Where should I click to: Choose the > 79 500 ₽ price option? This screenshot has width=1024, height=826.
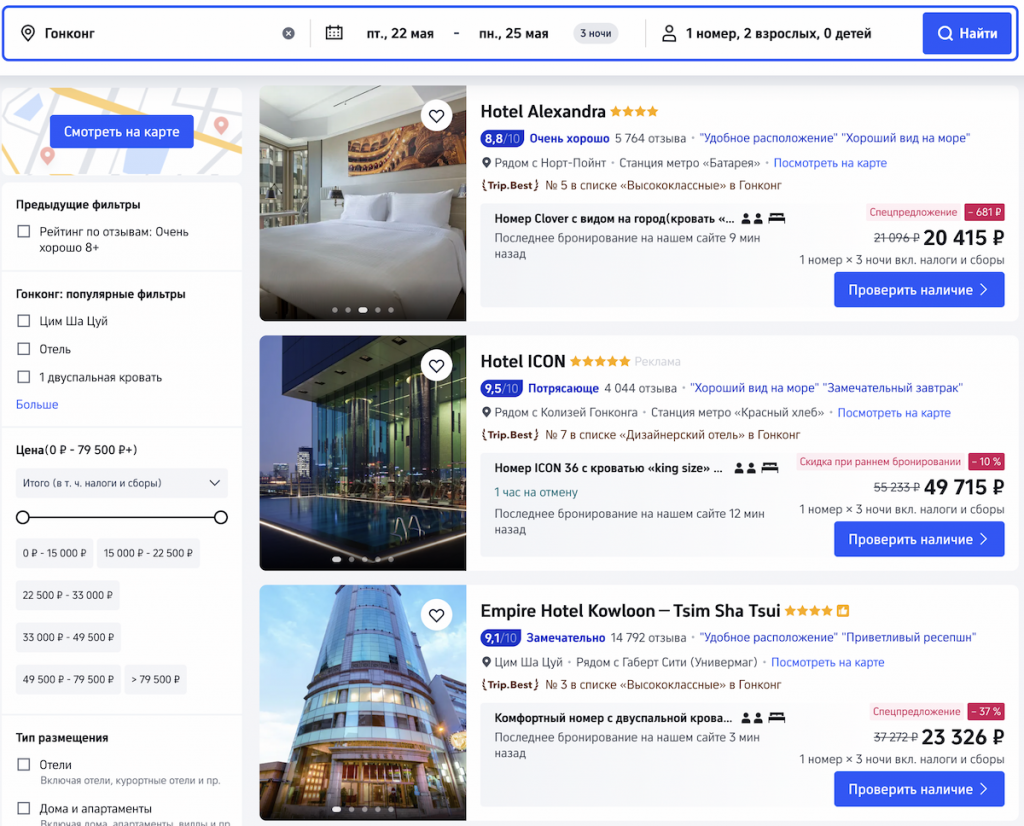155,679
